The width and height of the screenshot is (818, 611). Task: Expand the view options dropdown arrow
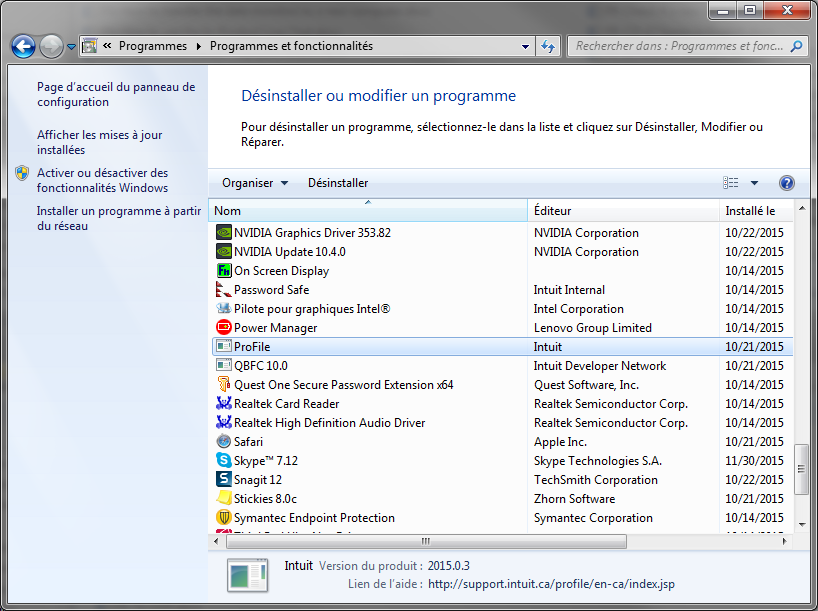pyautogui.click(x=754, y=183)
